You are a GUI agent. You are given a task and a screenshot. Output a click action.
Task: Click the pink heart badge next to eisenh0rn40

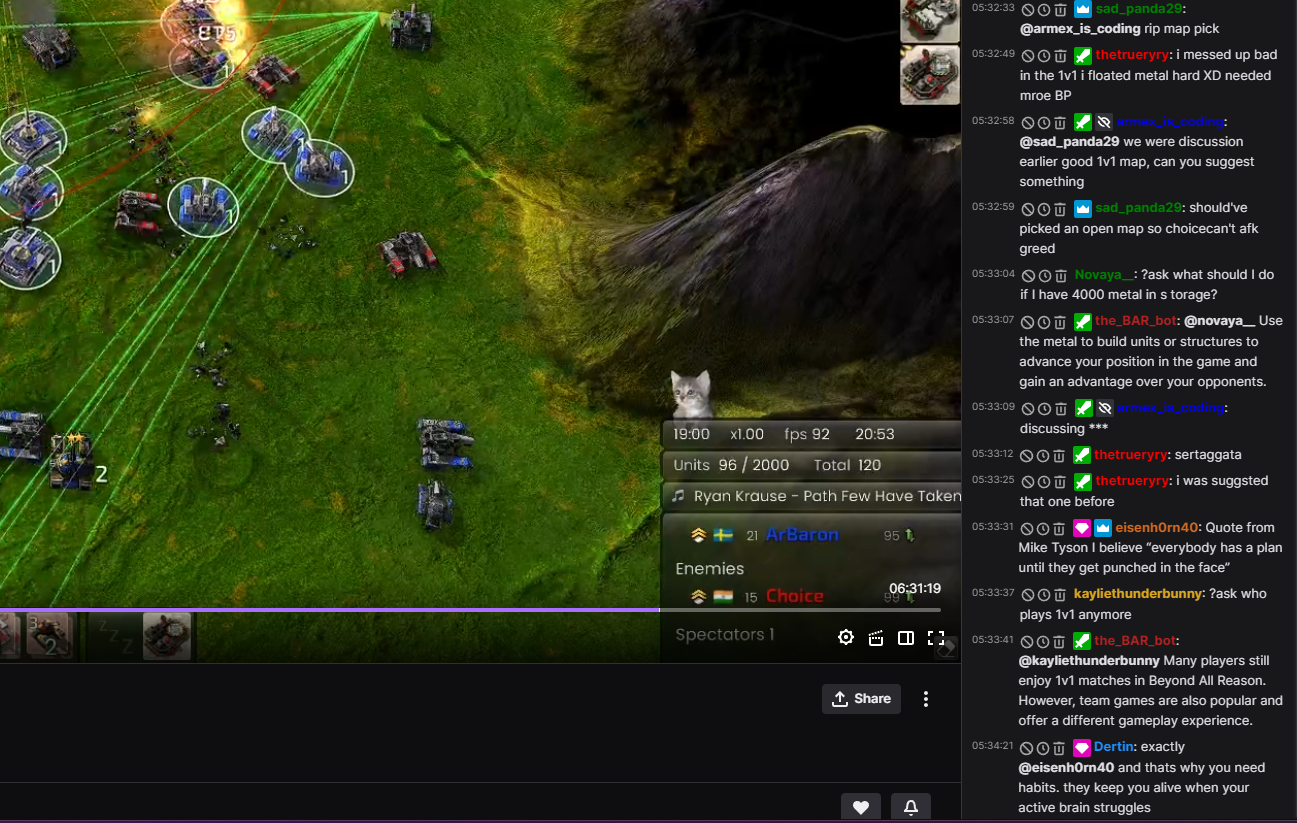[1082, 528]
